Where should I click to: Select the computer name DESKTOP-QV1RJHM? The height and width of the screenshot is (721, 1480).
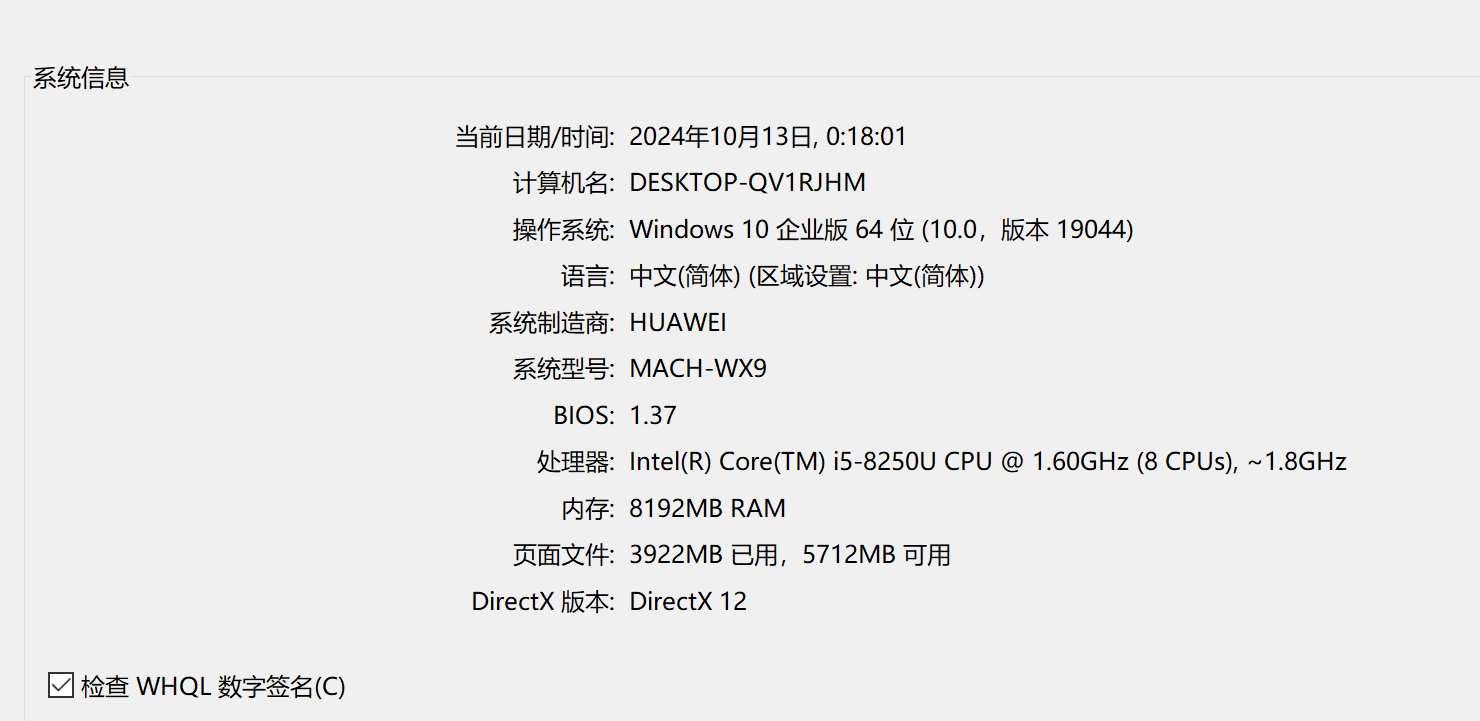(747, 183)
